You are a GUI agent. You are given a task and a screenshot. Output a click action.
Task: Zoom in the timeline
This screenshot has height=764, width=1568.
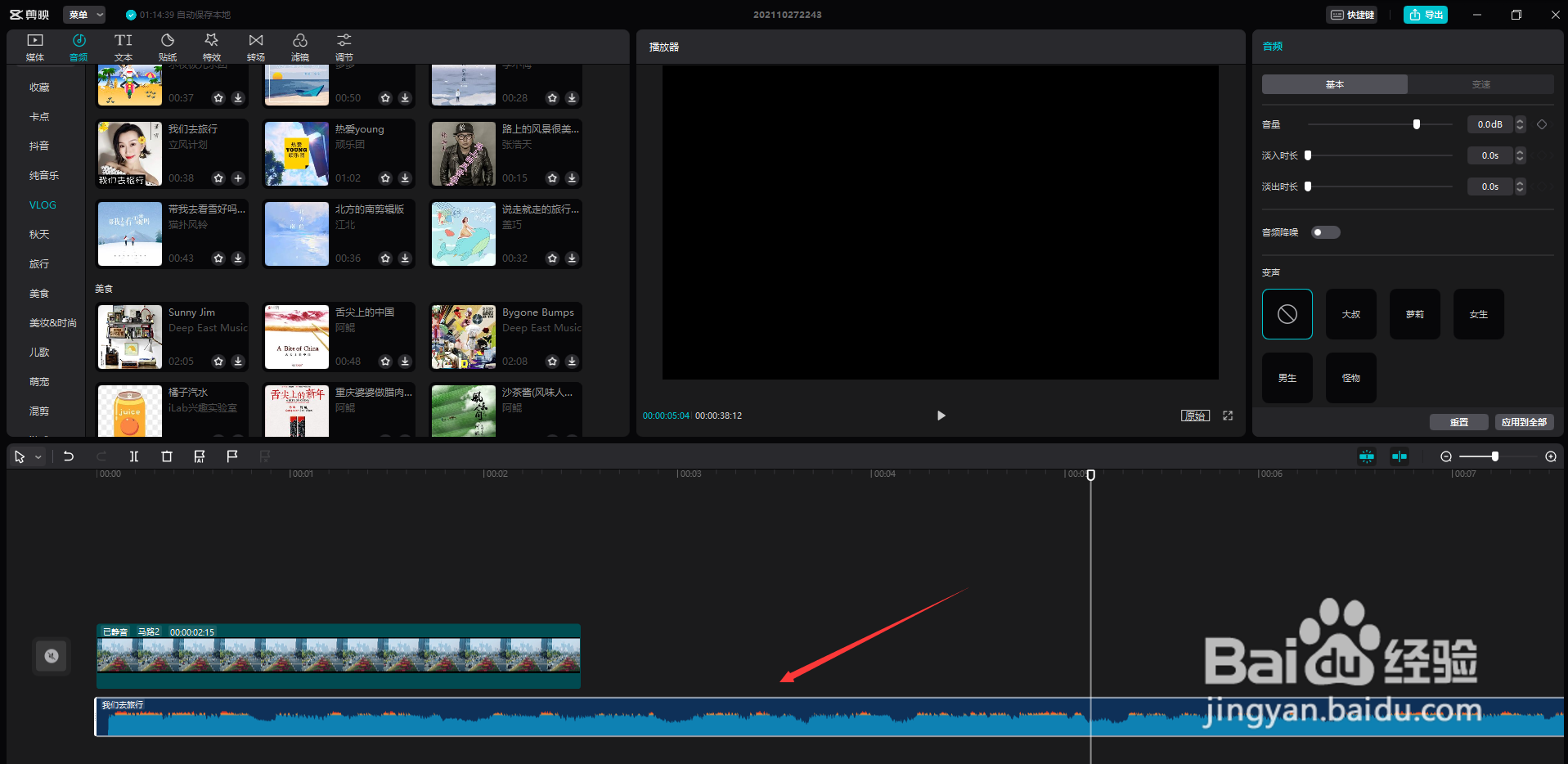coord(1551,456)
